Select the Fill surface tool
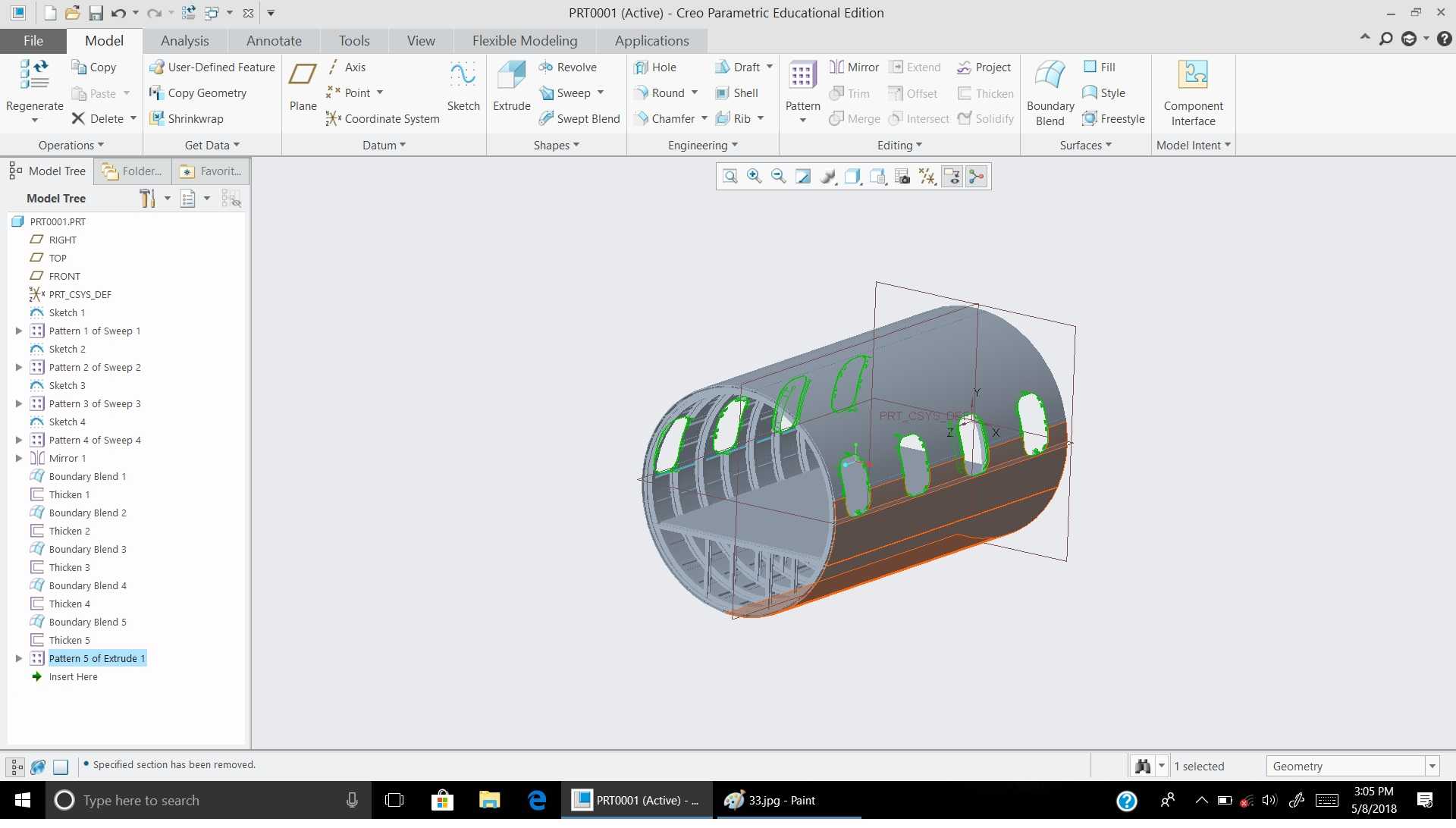 1099,67
